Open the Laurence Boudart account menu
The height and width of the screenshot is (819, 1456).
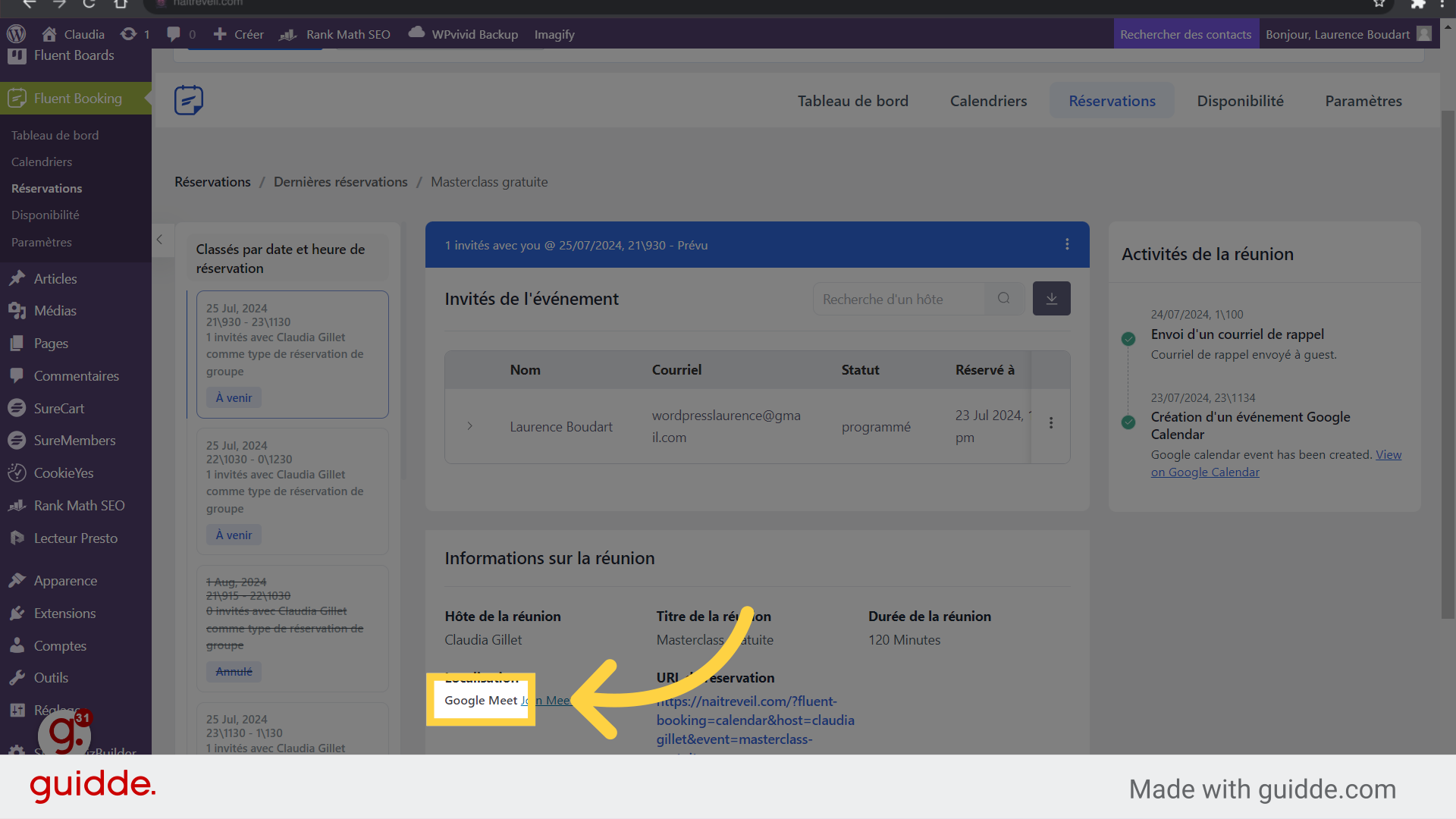click(1348, 34)
